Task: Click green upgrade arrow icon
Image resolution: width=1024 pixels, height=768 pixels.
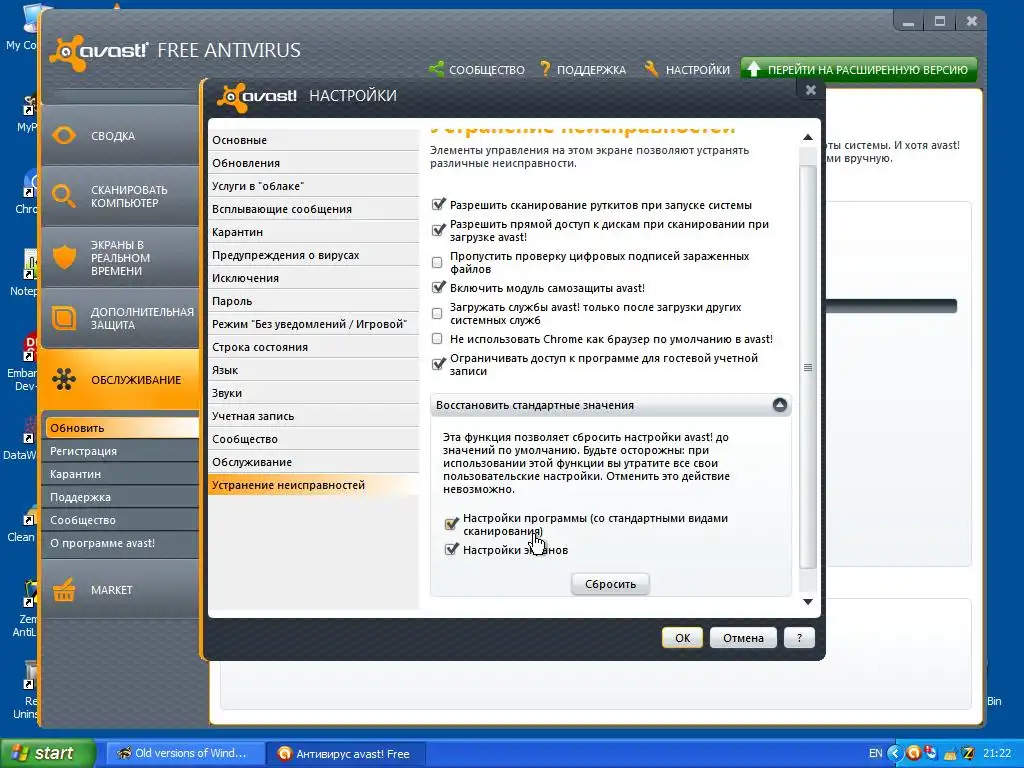Action: 753,69
